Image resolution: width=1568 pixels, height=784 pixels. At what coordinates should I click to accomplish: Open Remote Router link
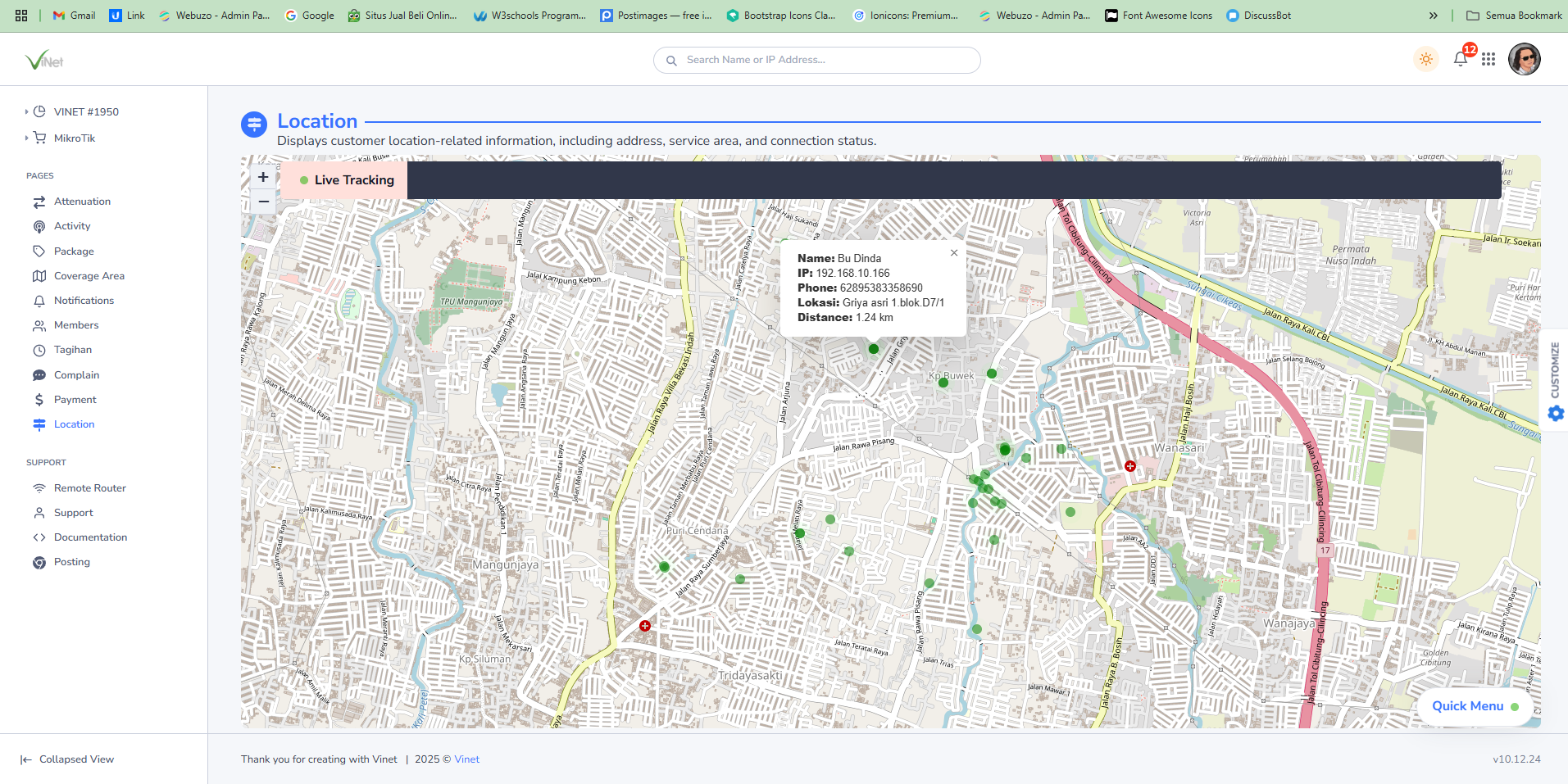point(90,488)
